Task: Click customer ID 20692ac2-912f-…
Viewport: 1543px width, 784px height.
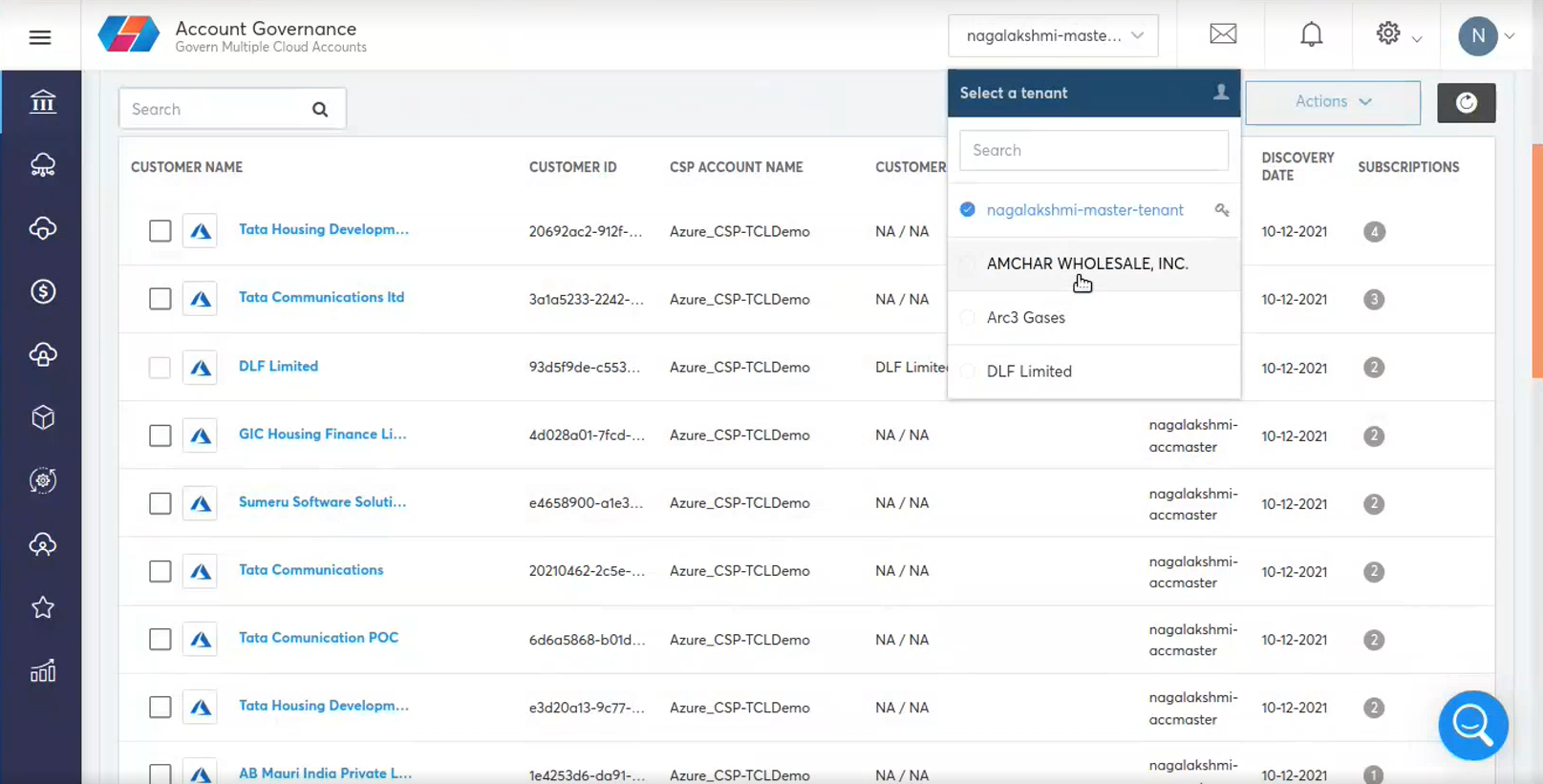Action: tap(586, 231)
